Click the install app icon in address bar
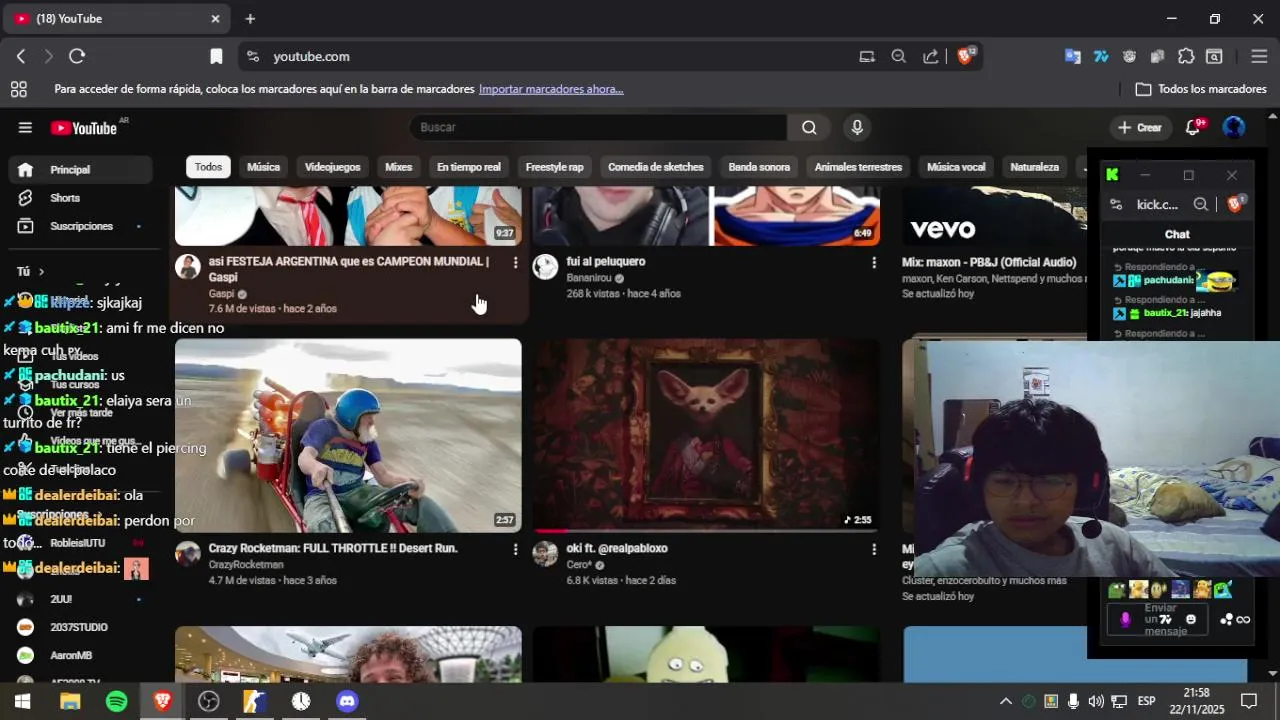 tap(867, 56)
